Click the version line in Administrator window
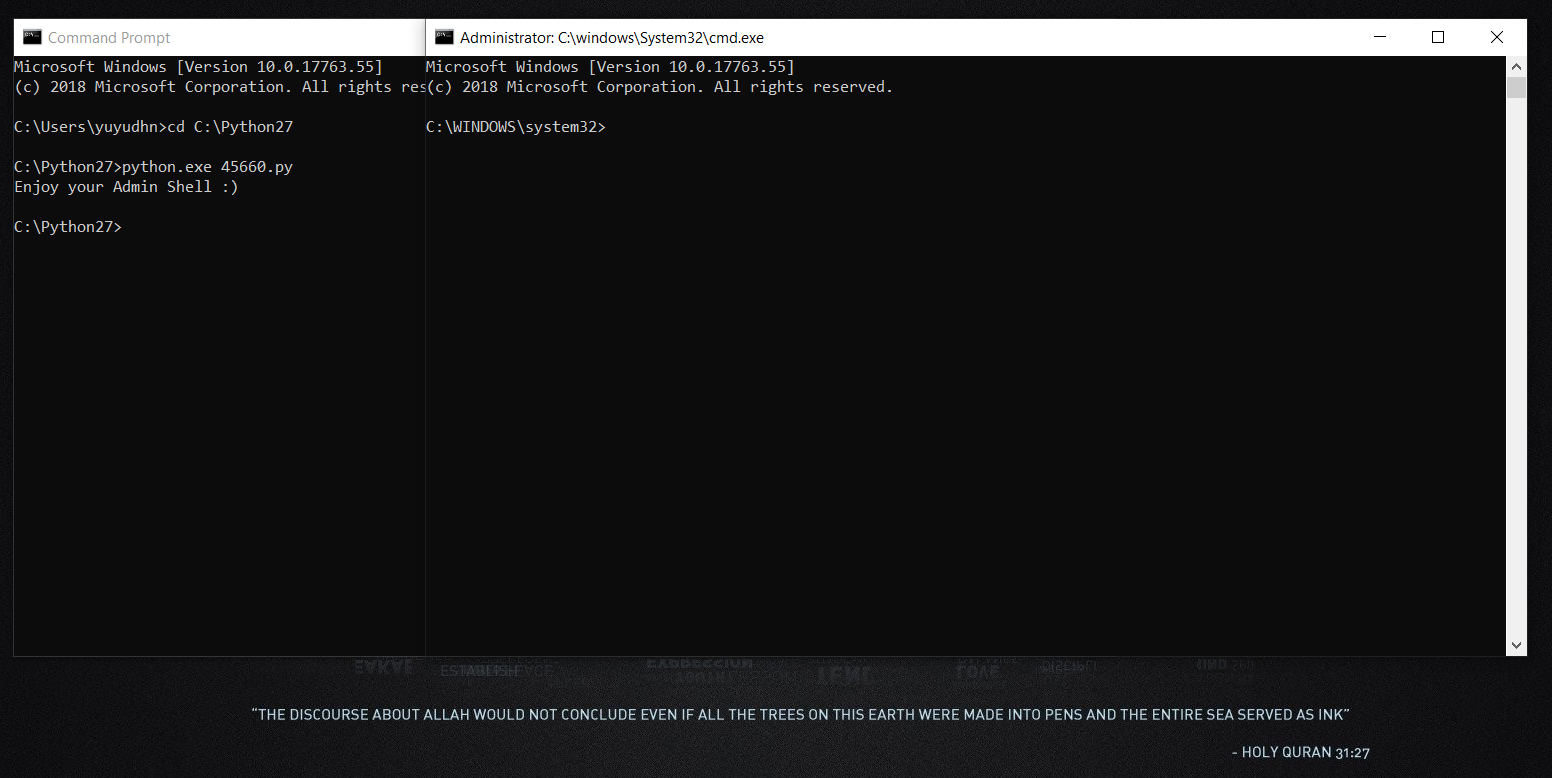This screenshot has width=1552, height=778. point(610,67)
